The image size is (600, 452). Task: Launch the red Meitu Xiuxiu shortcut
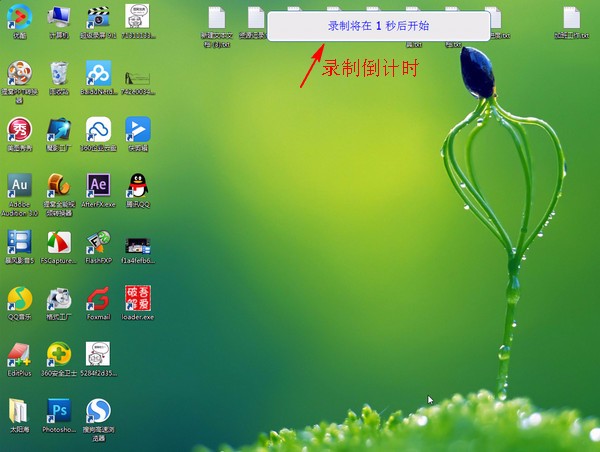tap(20, 134)
